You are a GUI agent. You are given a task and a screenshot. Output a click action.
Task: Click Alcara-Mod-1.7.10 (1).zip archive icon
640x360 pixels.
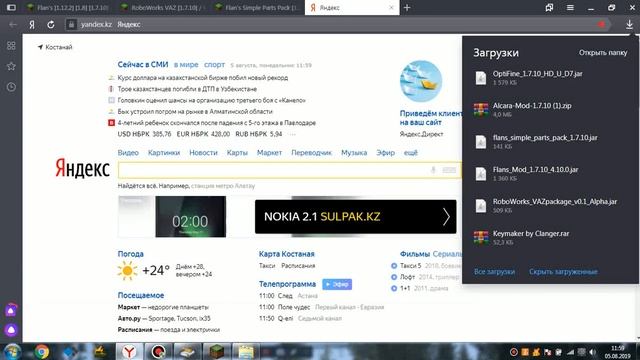click(x=481, y=109)
